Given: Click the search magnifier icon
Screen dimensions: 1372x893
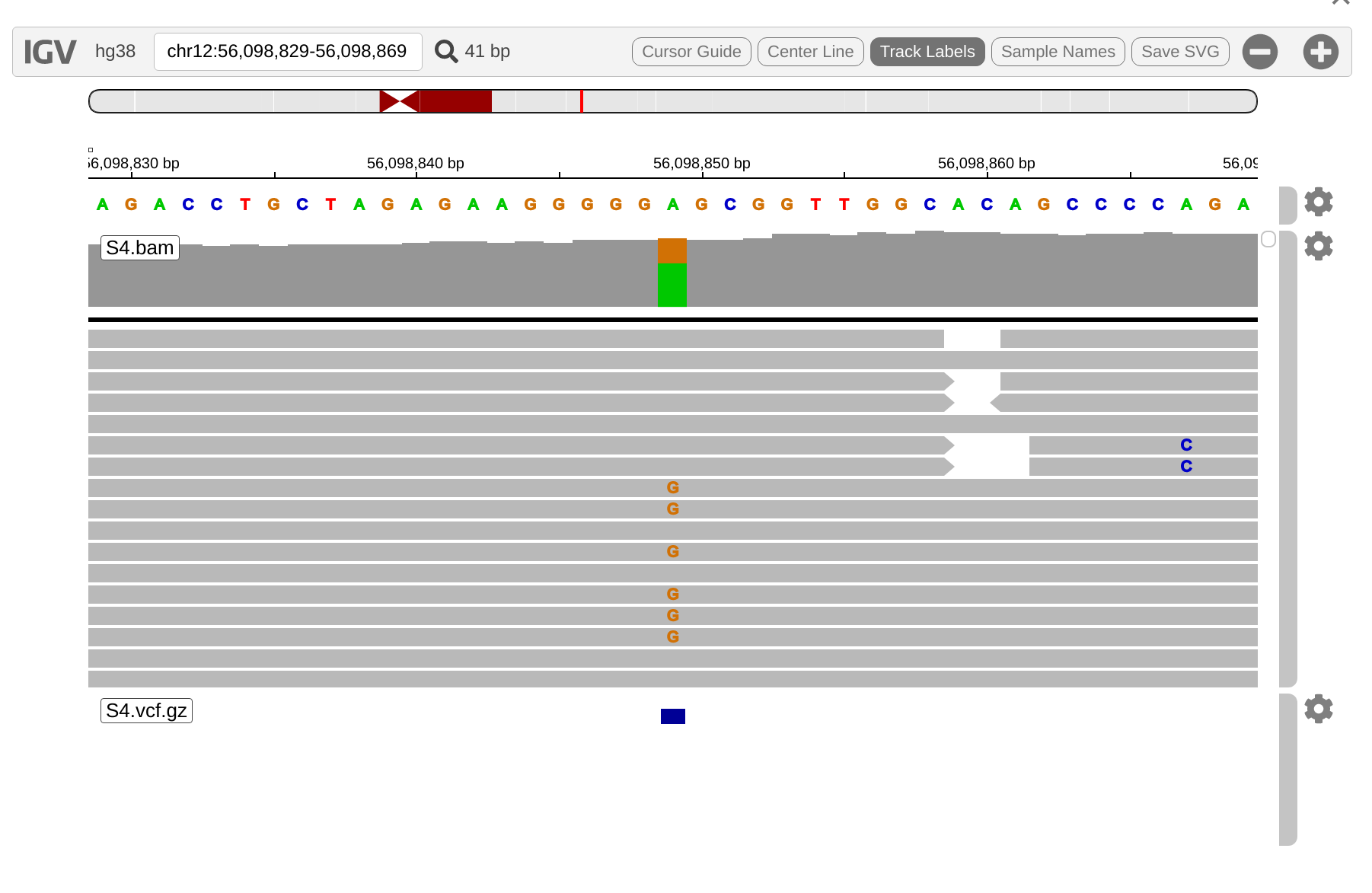Looking at the screenshot, I should coord(446,51).
